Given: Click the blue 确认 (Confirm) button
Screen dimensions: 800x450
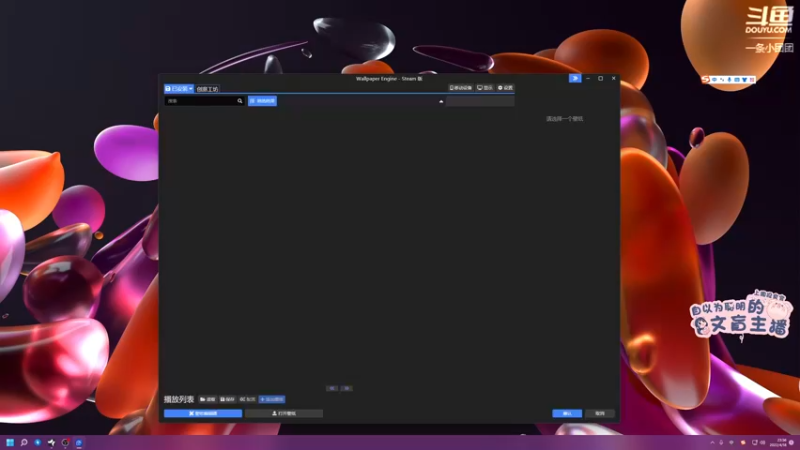Looking at the screenshot, I should (x=567, y=413).
